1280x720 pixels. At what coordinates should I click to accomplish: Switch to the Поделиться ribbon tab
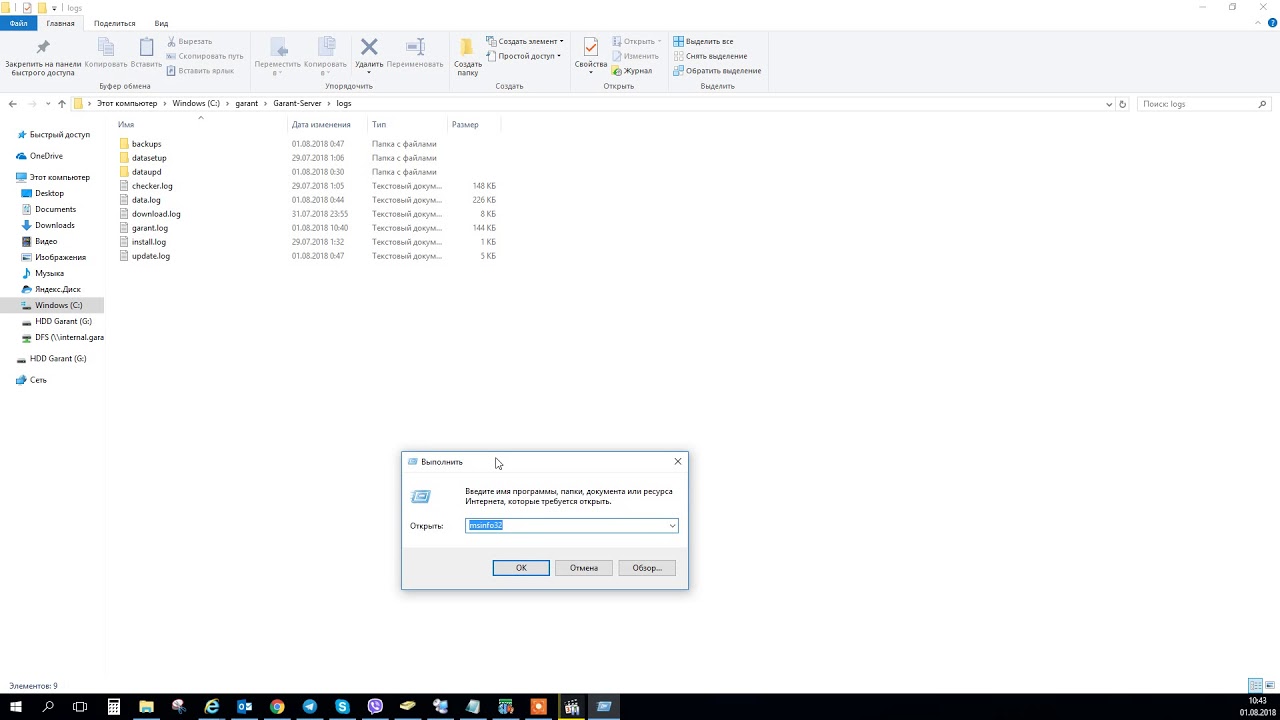pos(114,23)
